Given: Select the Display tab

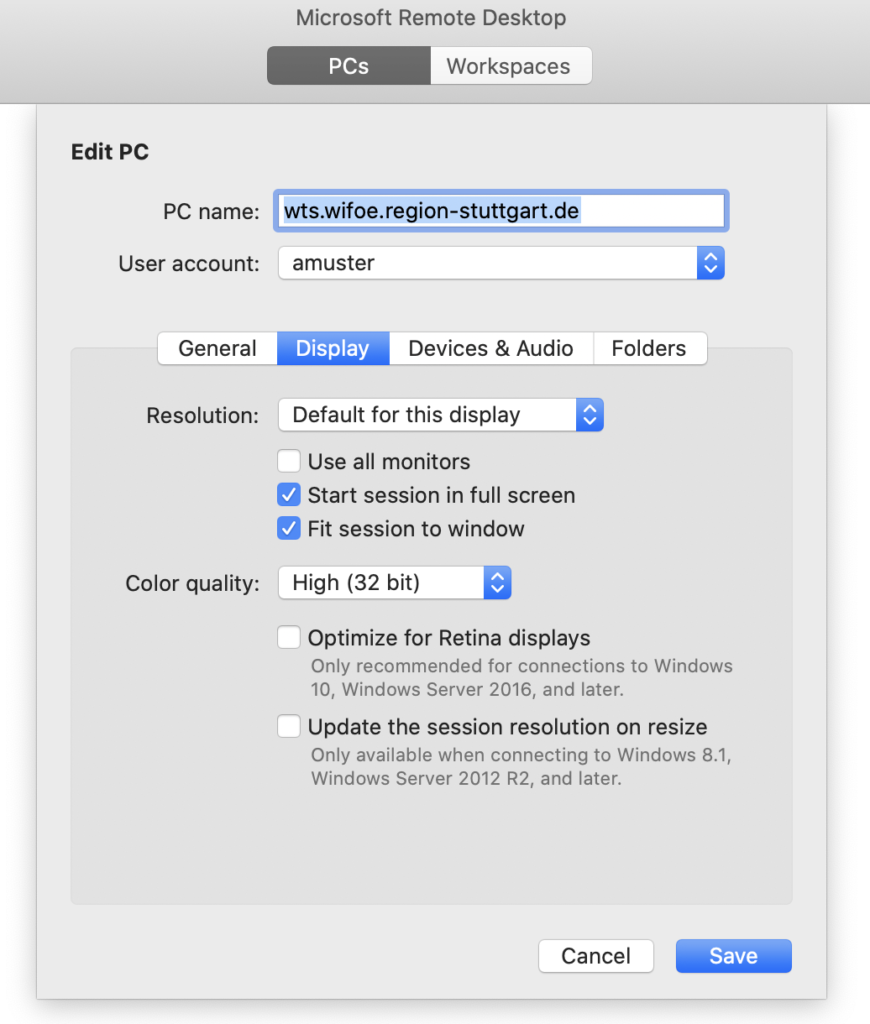Looking at the screenshot, I should 333,349.
